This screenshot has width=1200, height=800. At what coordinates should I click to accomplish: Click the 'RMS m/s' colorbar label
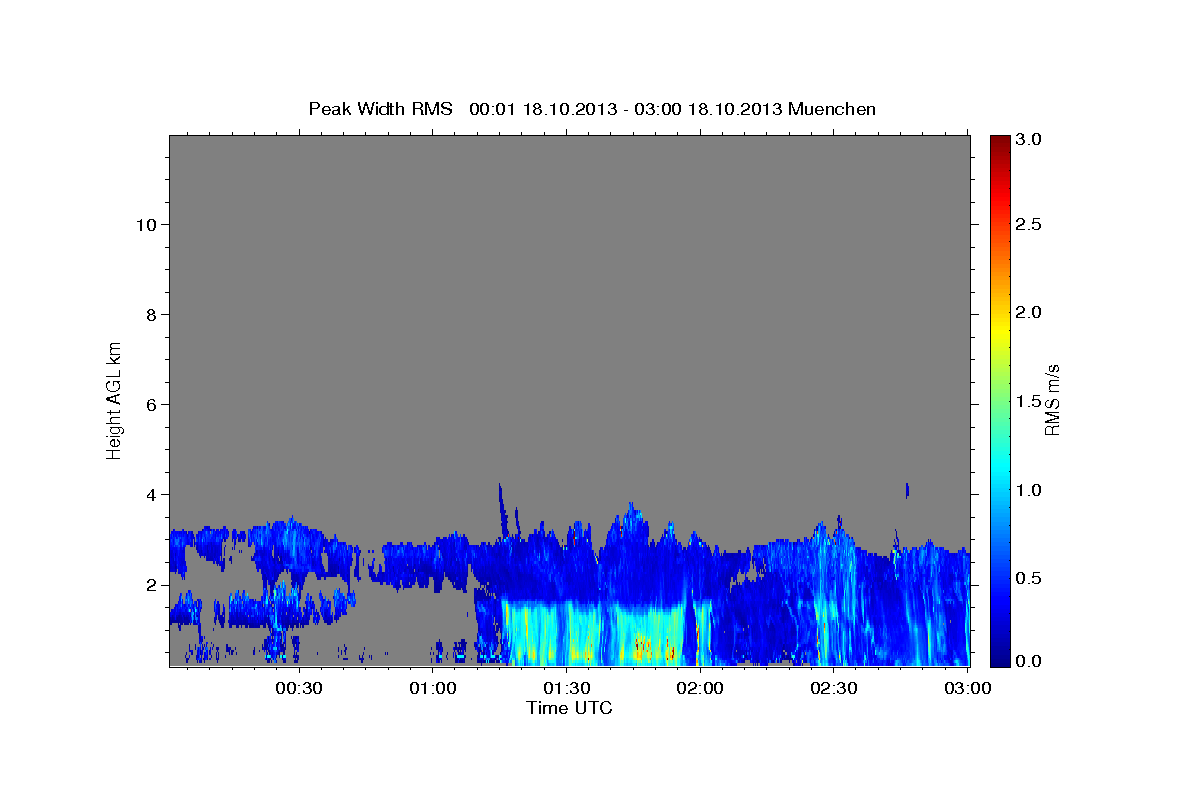(1051, 400)
